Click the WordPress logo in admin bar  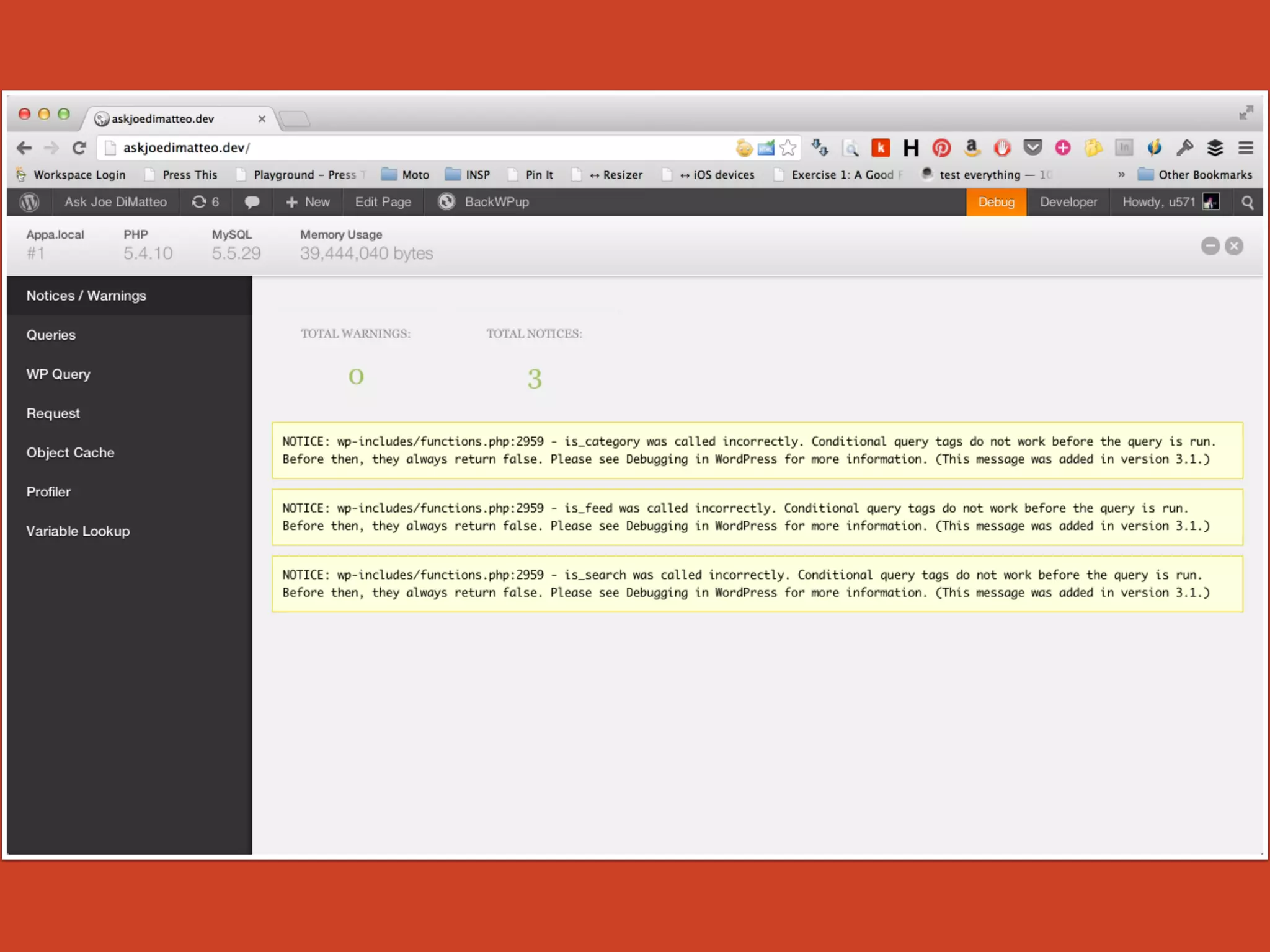(x=30, y=202)
